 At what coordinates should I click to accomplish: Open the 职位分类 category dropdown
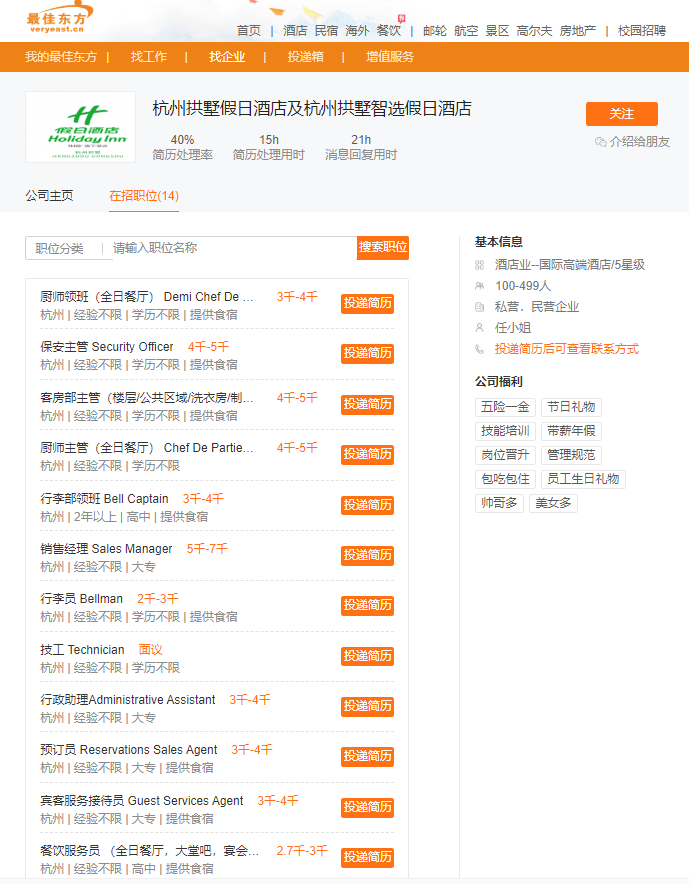(65, 248)
